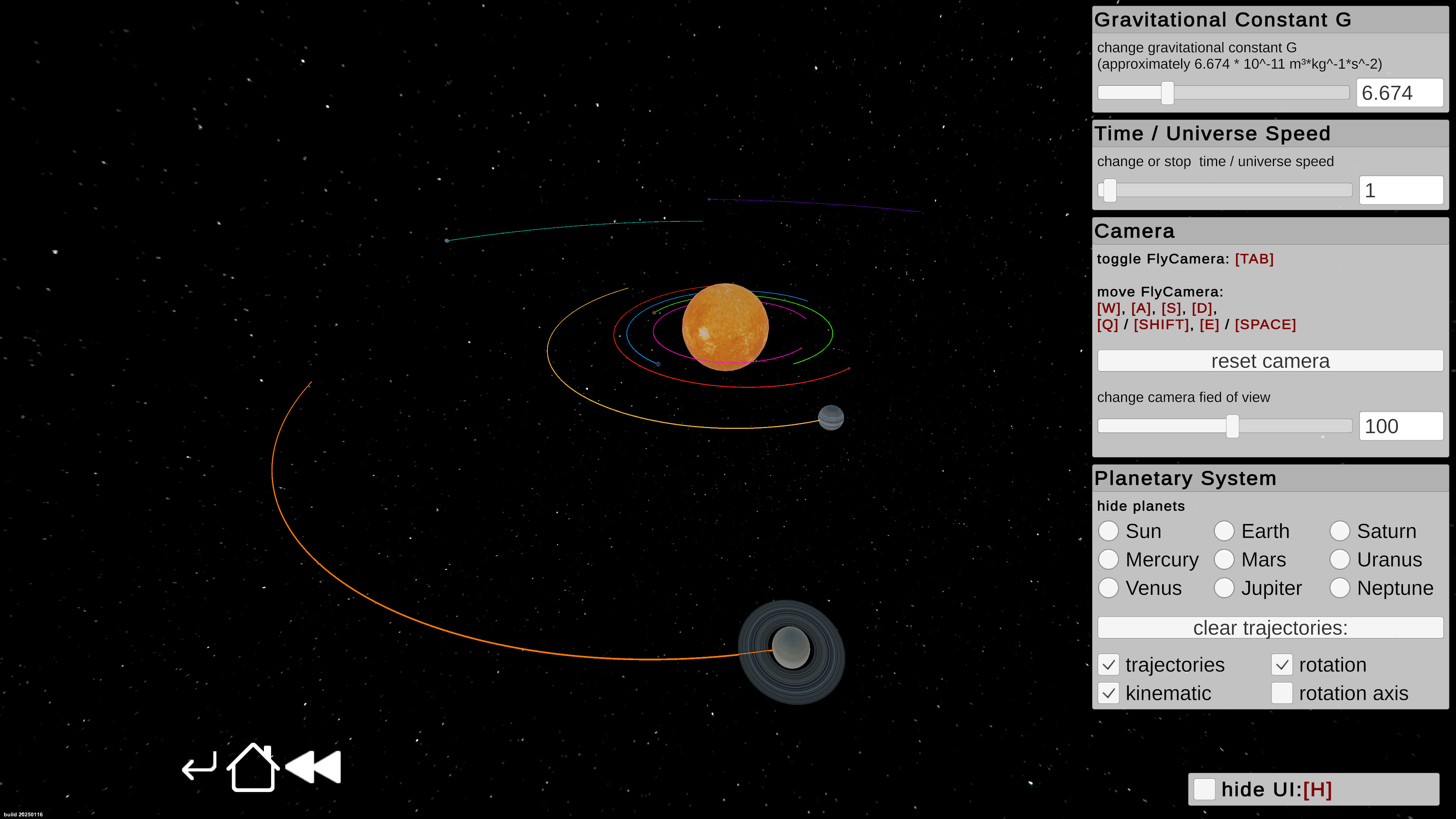
Task: Hide Mercury in the Planetary System panel
Action: 1109,559
